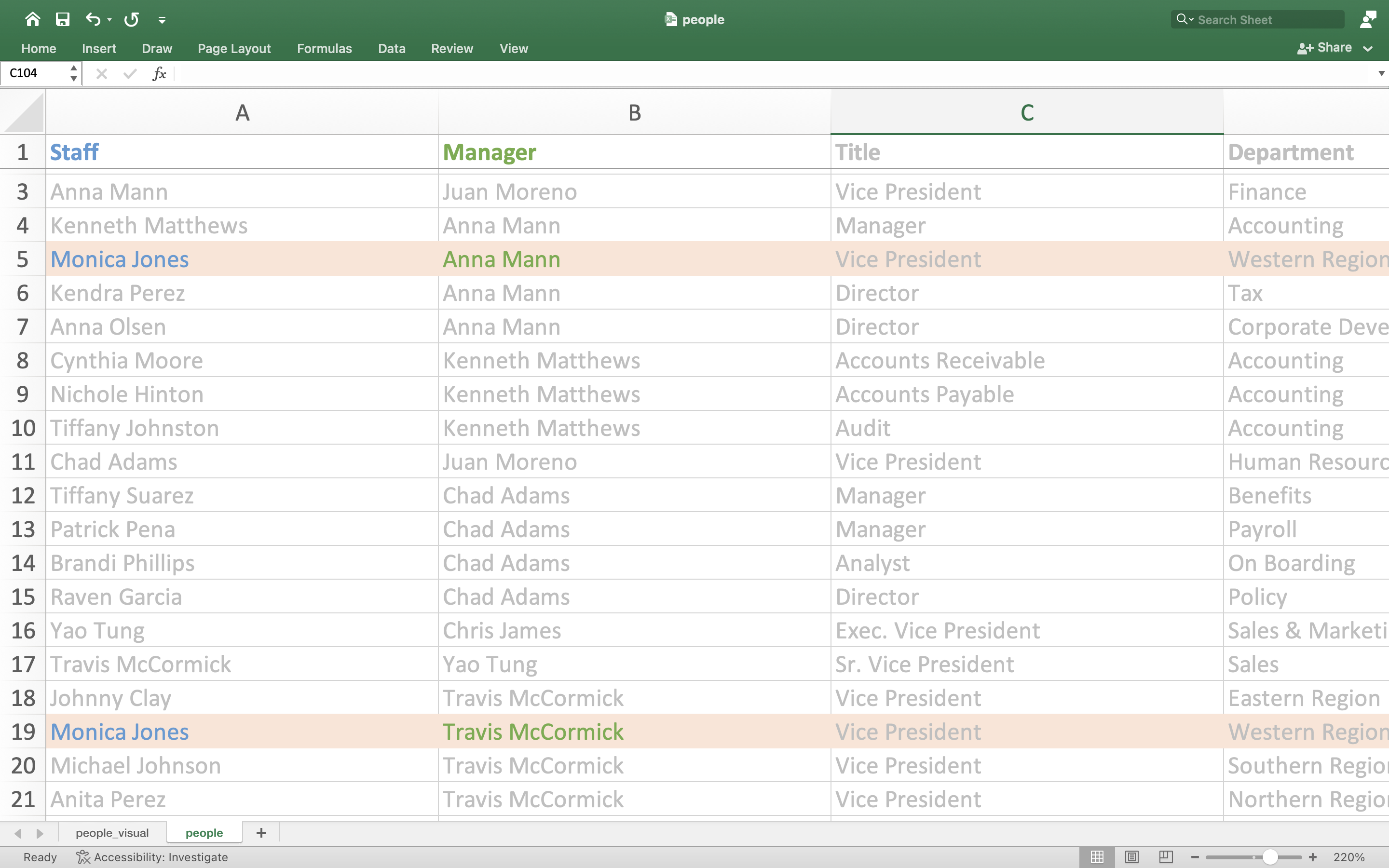Click the Share button icon
Screen dimensions: 1389x868
(1304, 47)
